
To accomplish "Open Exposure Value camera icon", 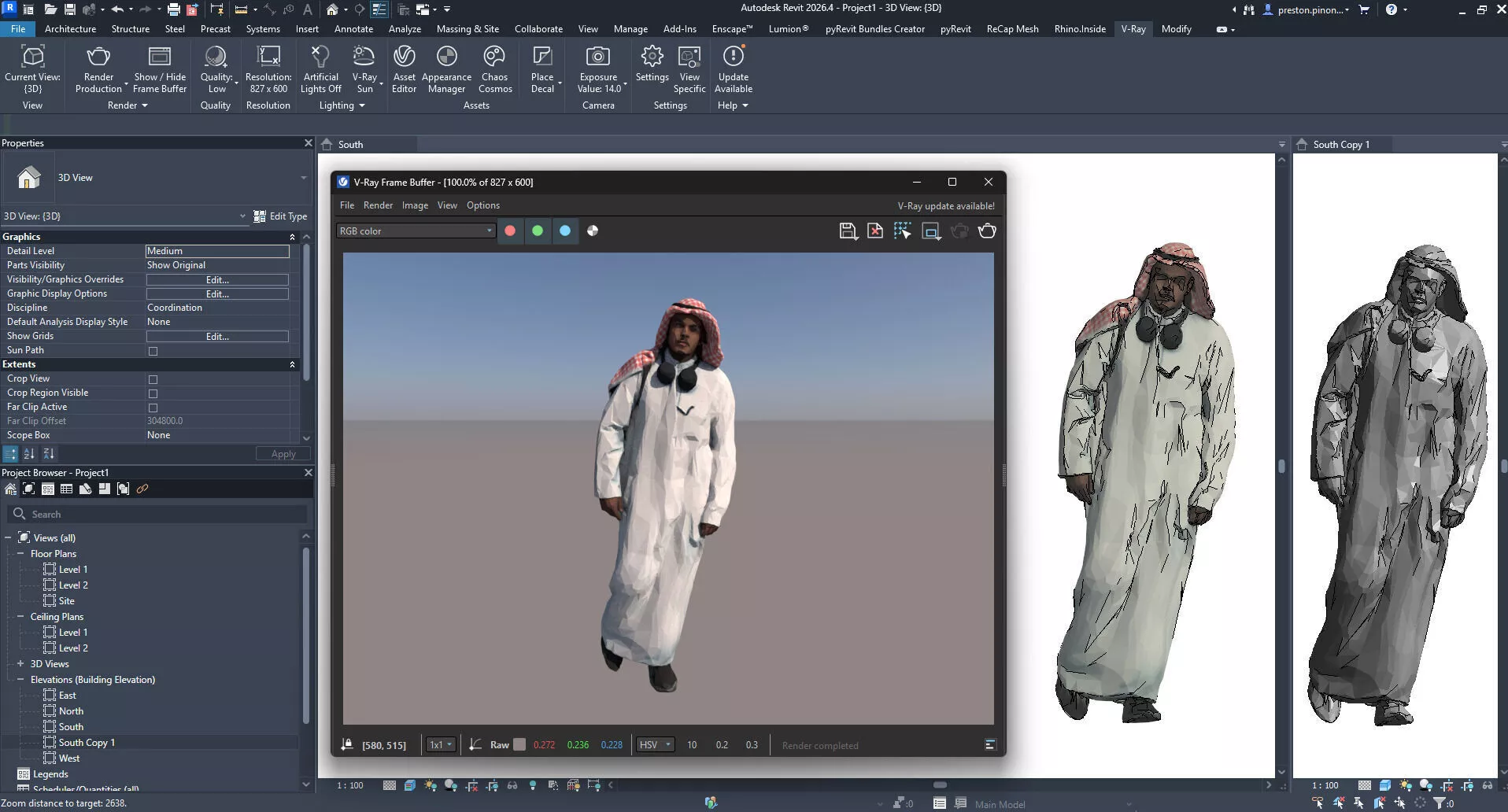I will click(598, 57).
